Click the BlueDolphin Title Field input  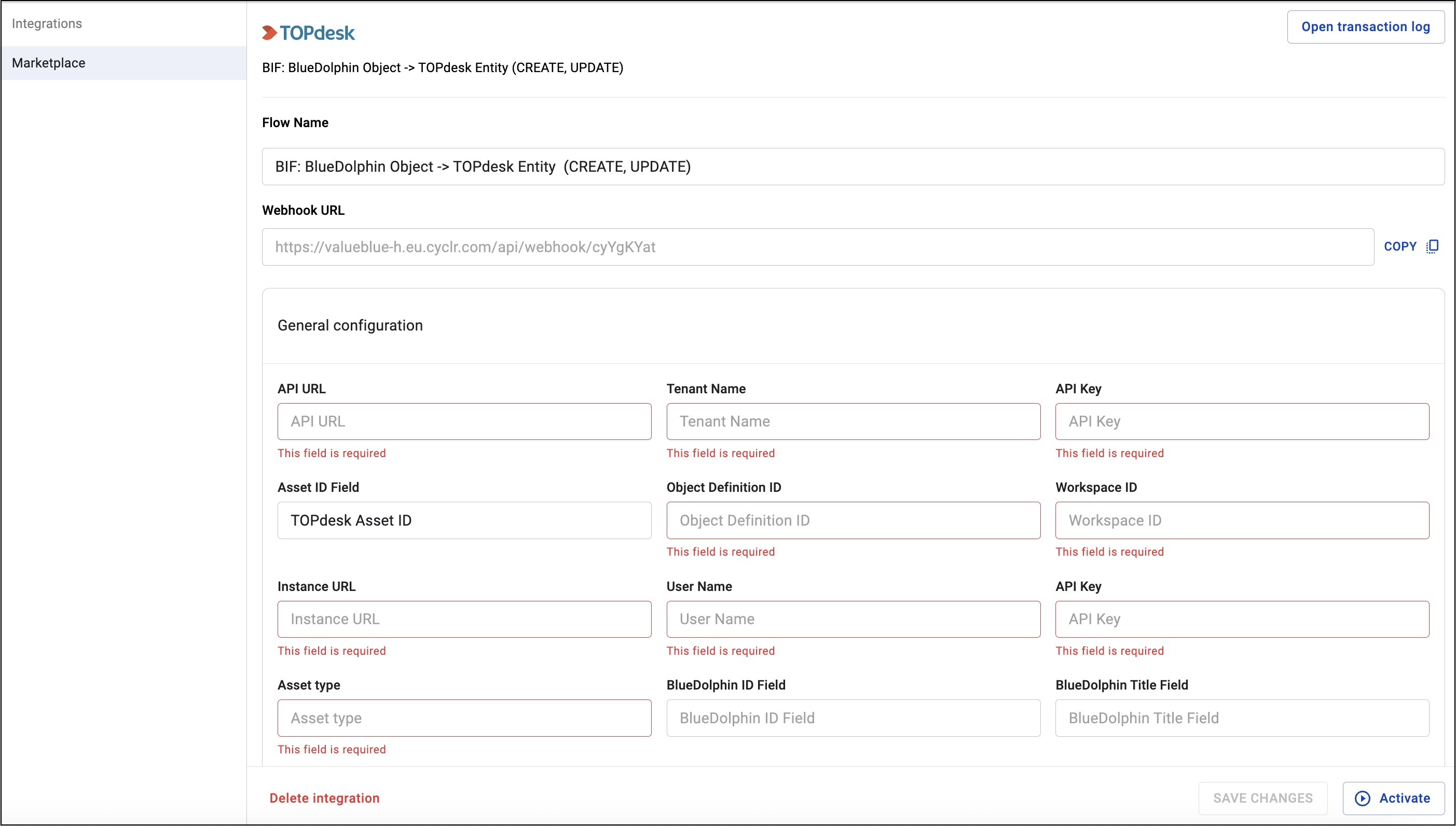point(1242,718)
